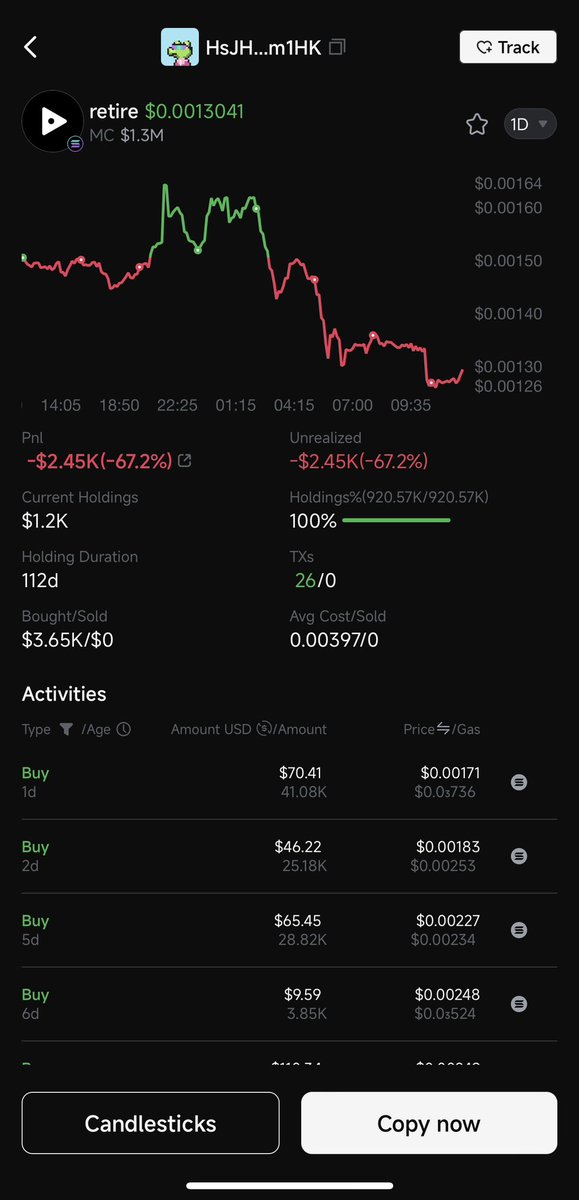579x1200 pixels.
Task: Share the PnL via the external link icon
Action: tap(184, 461)
